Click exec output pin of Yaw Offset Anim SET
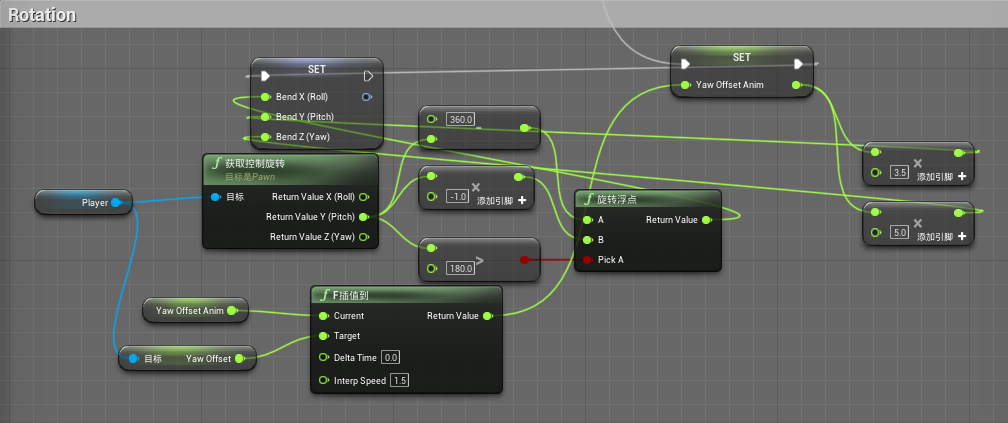1008x423 pixels. [799, 65]
